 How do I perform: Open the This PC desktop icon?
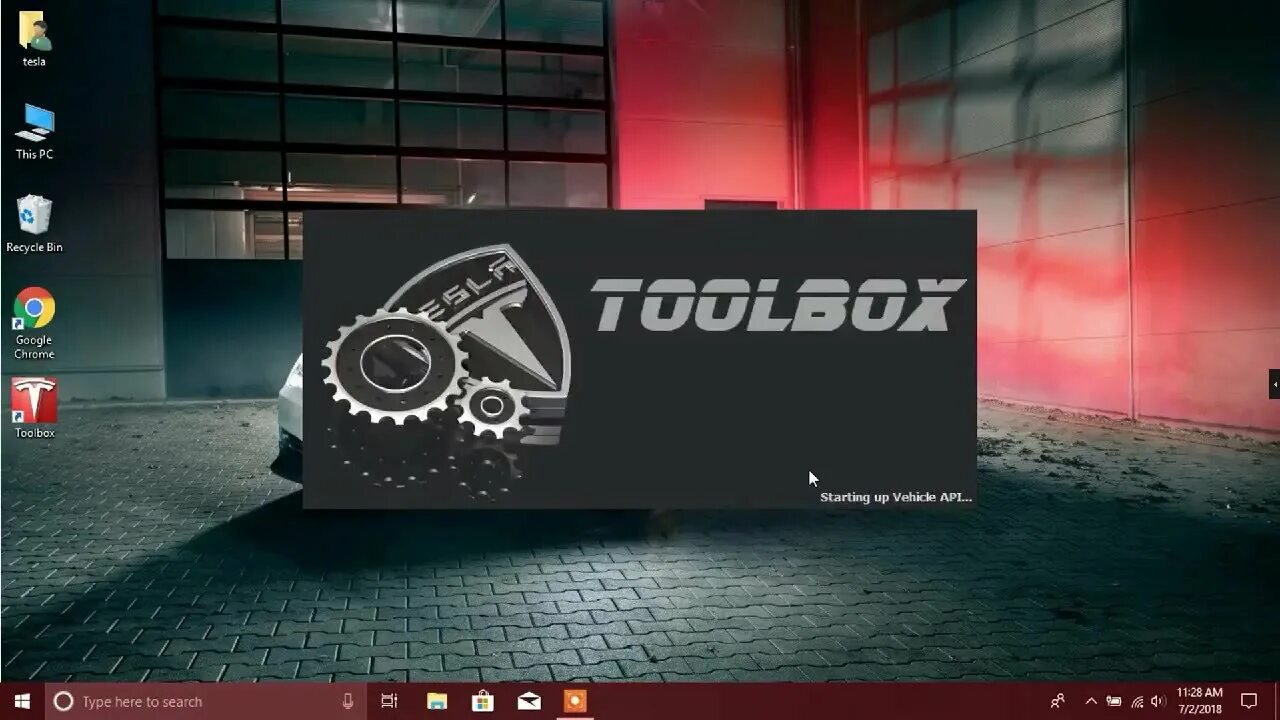(x=34, y=131)
